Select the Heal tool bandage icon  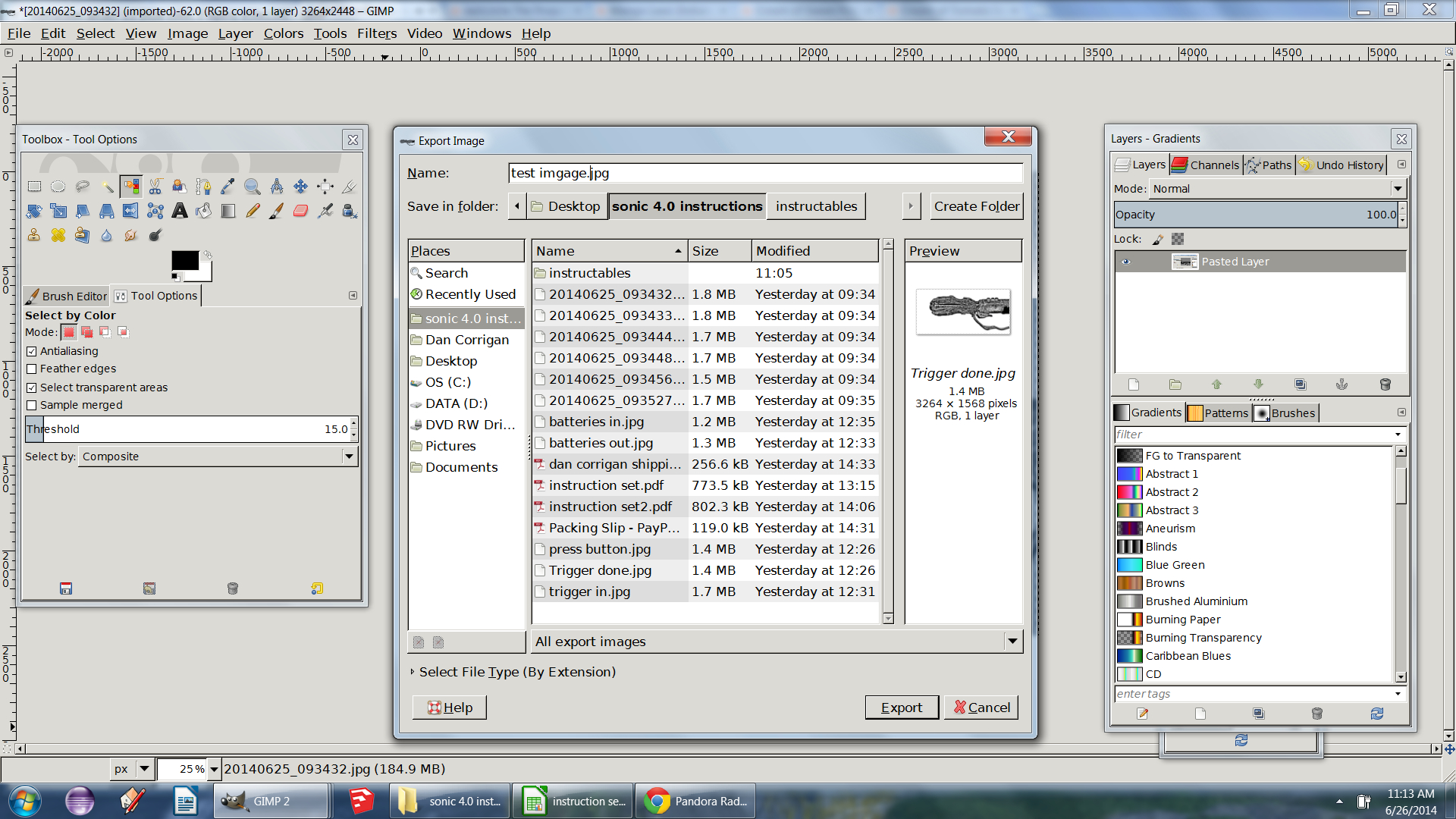tap(58, 235)
